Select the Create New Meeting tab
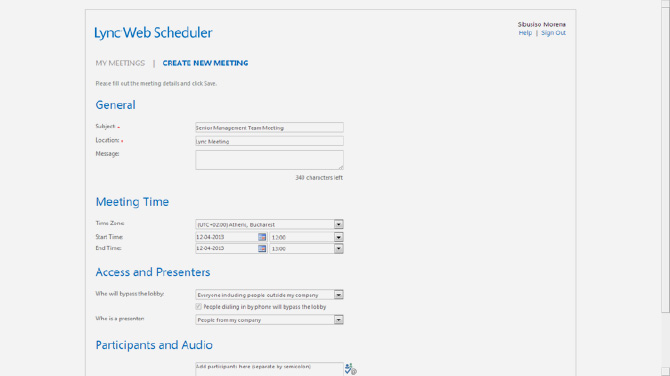The width and height of the screenshot is (670, 376). point(205,63)
